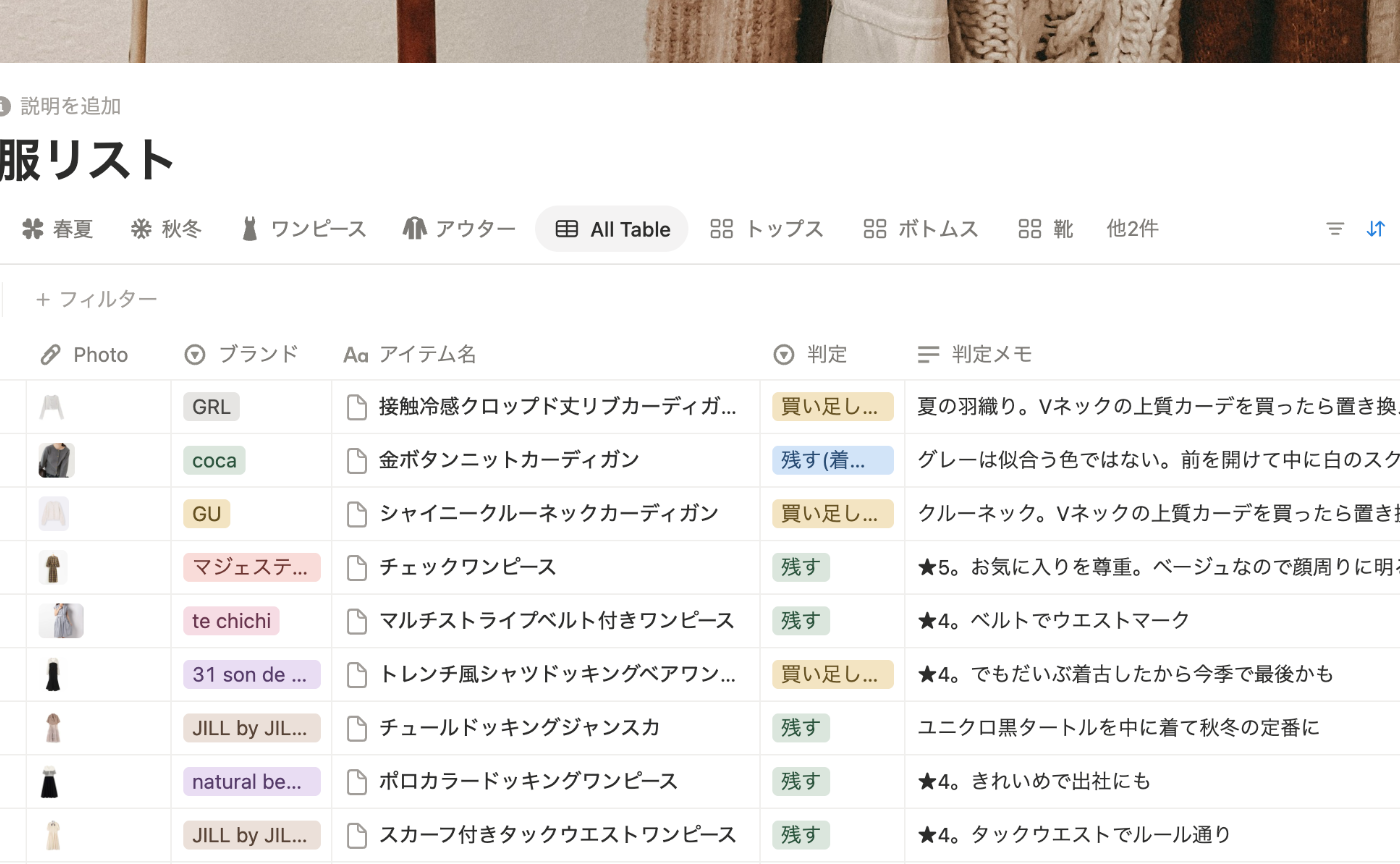1400x864 pixels.
Task: Click the te chichi brand tag
Action: tap(231, 621)
